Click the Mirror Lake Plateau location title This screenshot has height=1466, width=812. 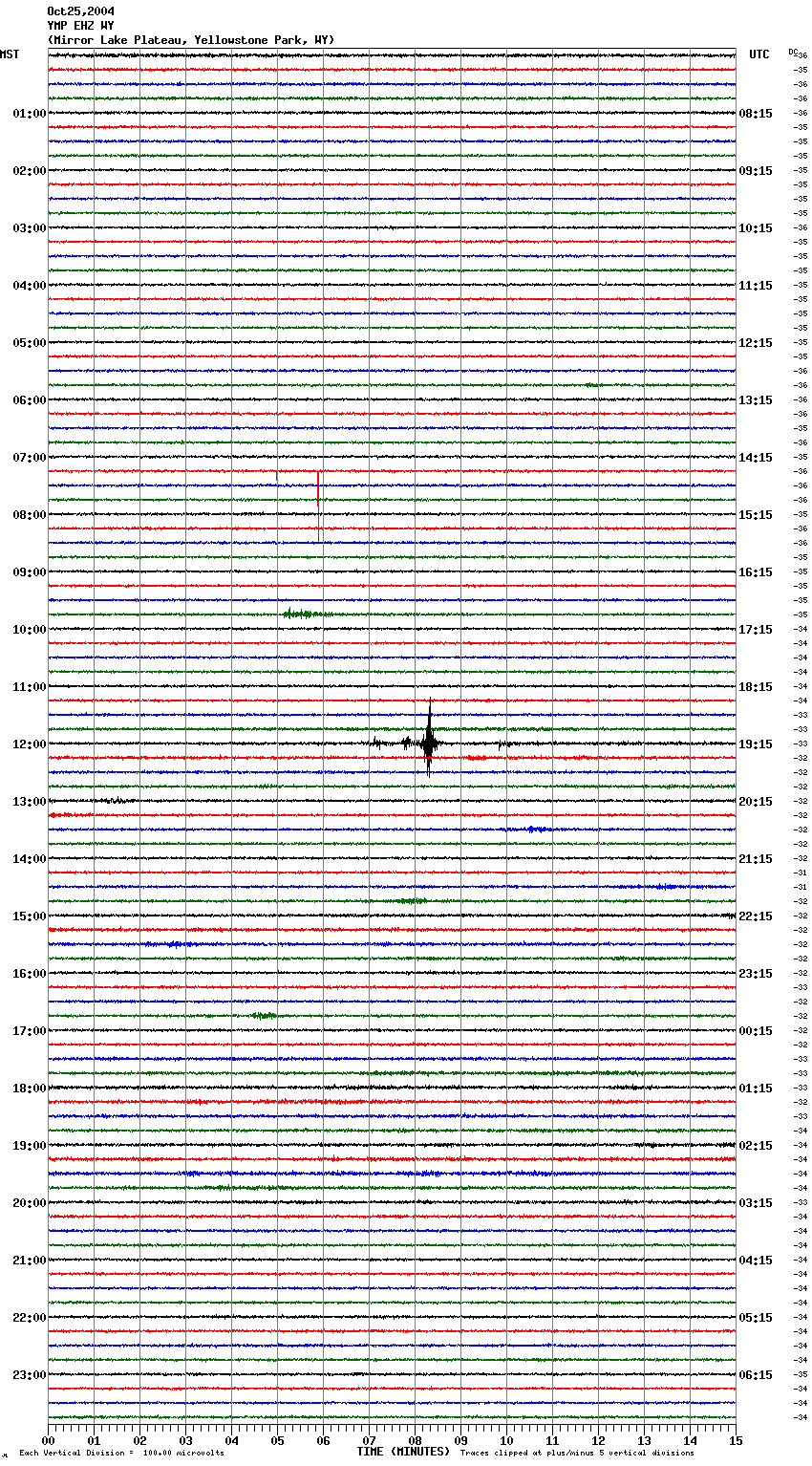point(191,40)
